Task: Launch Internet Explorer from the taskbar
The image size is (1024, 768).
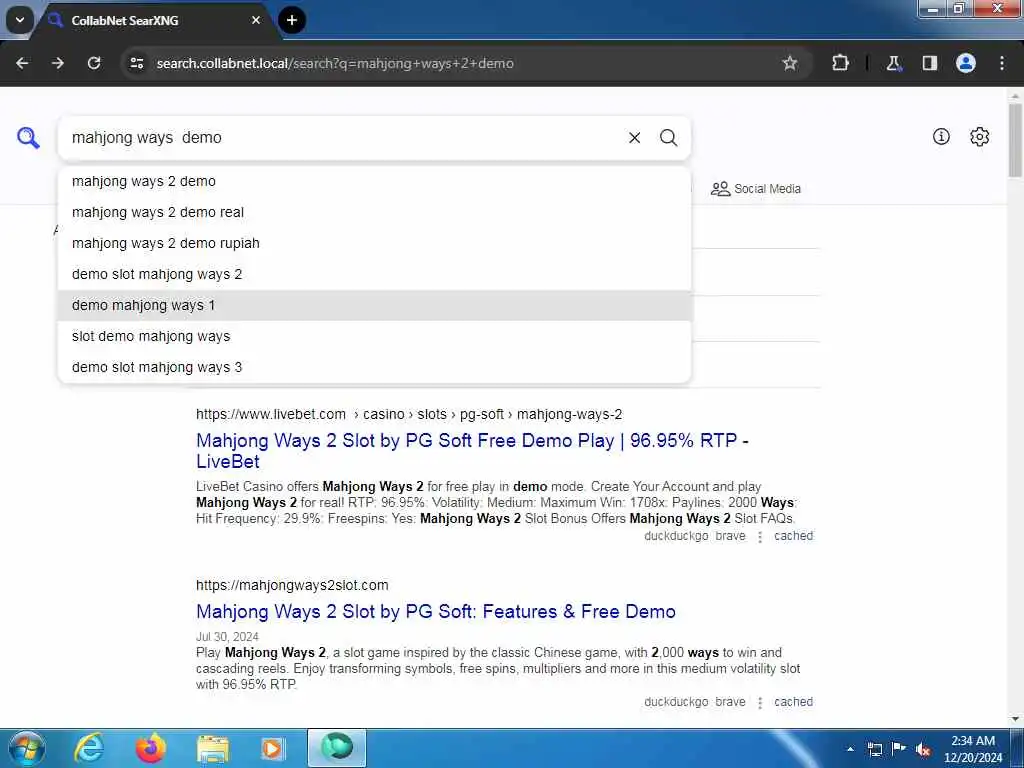Action: [88, 748]
